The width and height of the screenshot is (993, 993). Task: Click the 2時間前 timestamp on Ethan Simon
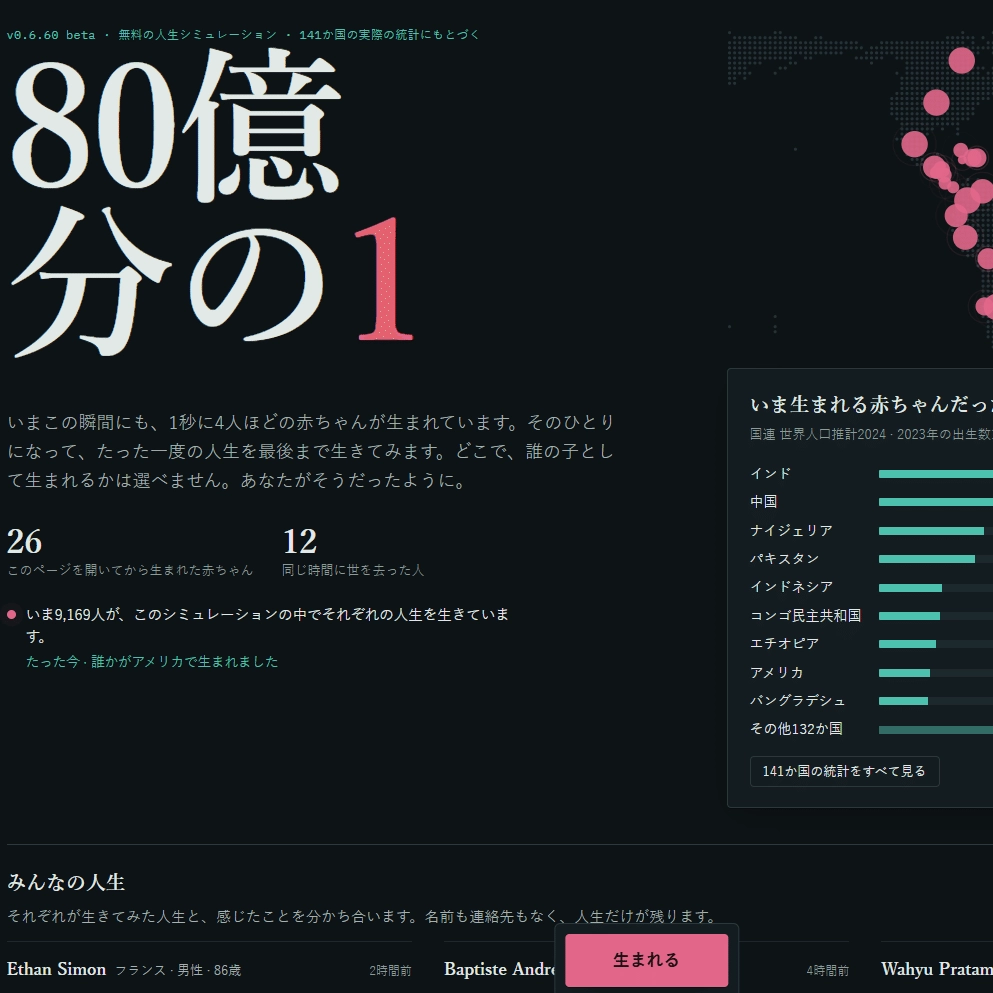pos(390,970)
